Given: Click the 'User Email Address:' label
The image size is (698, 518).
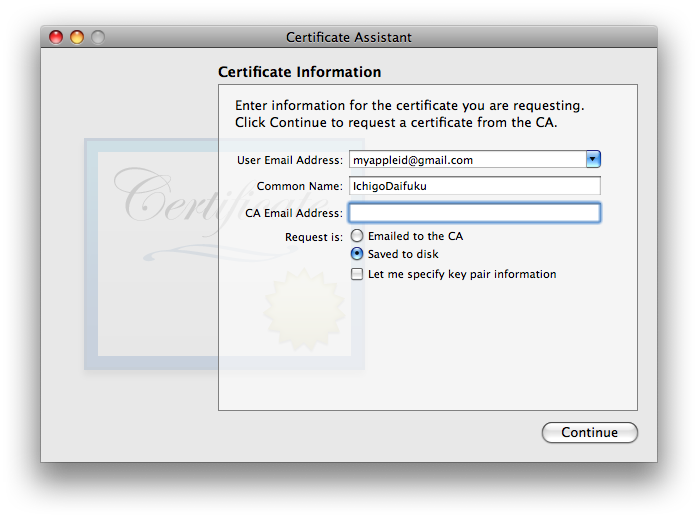Looking at the screenshot, I should coord(289,160).
